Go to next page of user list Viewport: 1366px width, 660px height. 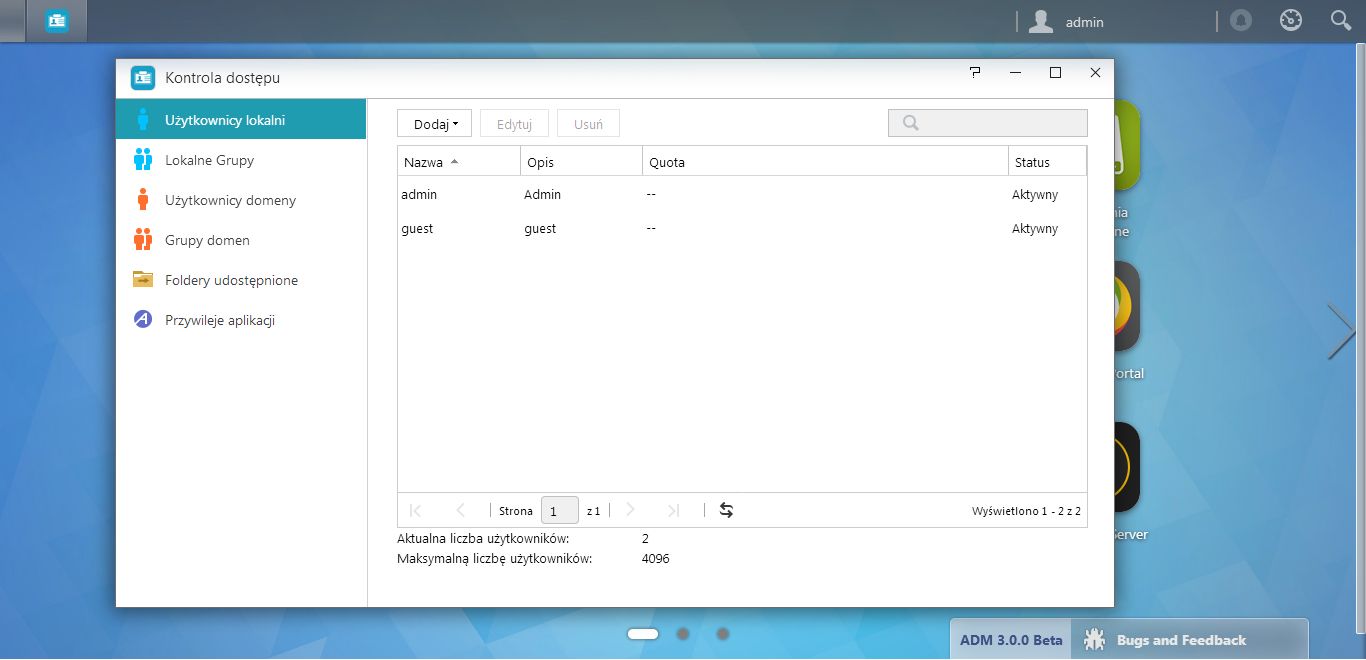[x=630, y=510]
